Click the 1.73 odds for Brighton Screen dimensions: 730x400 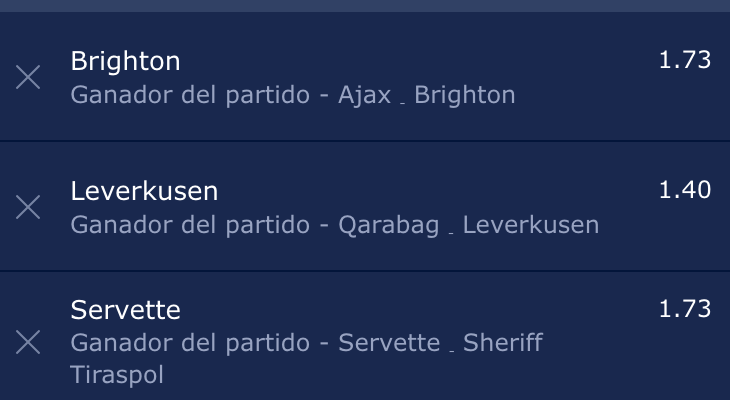click(684, 60)
